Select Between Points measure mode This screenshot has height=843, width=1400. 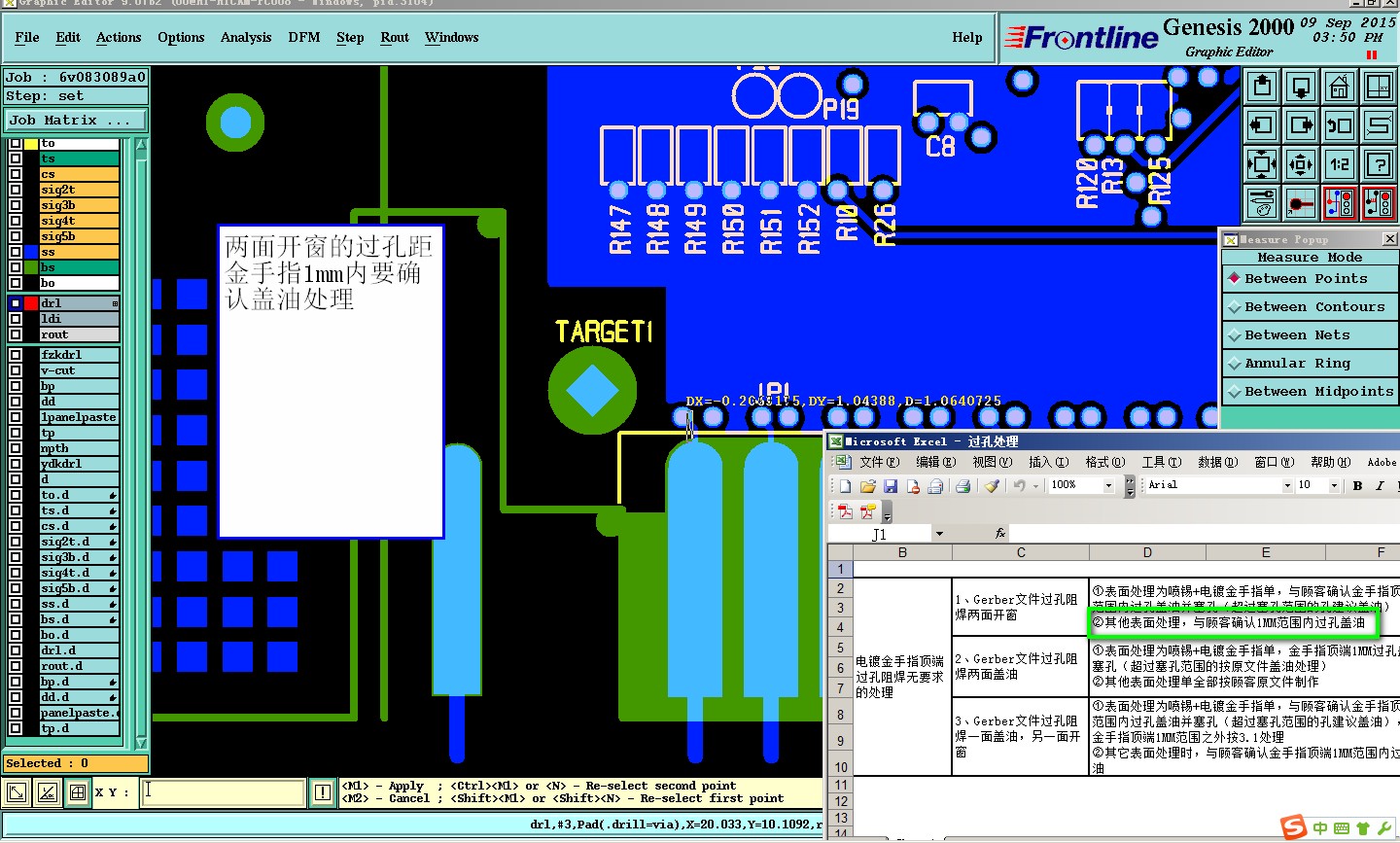coord(1310,279)
